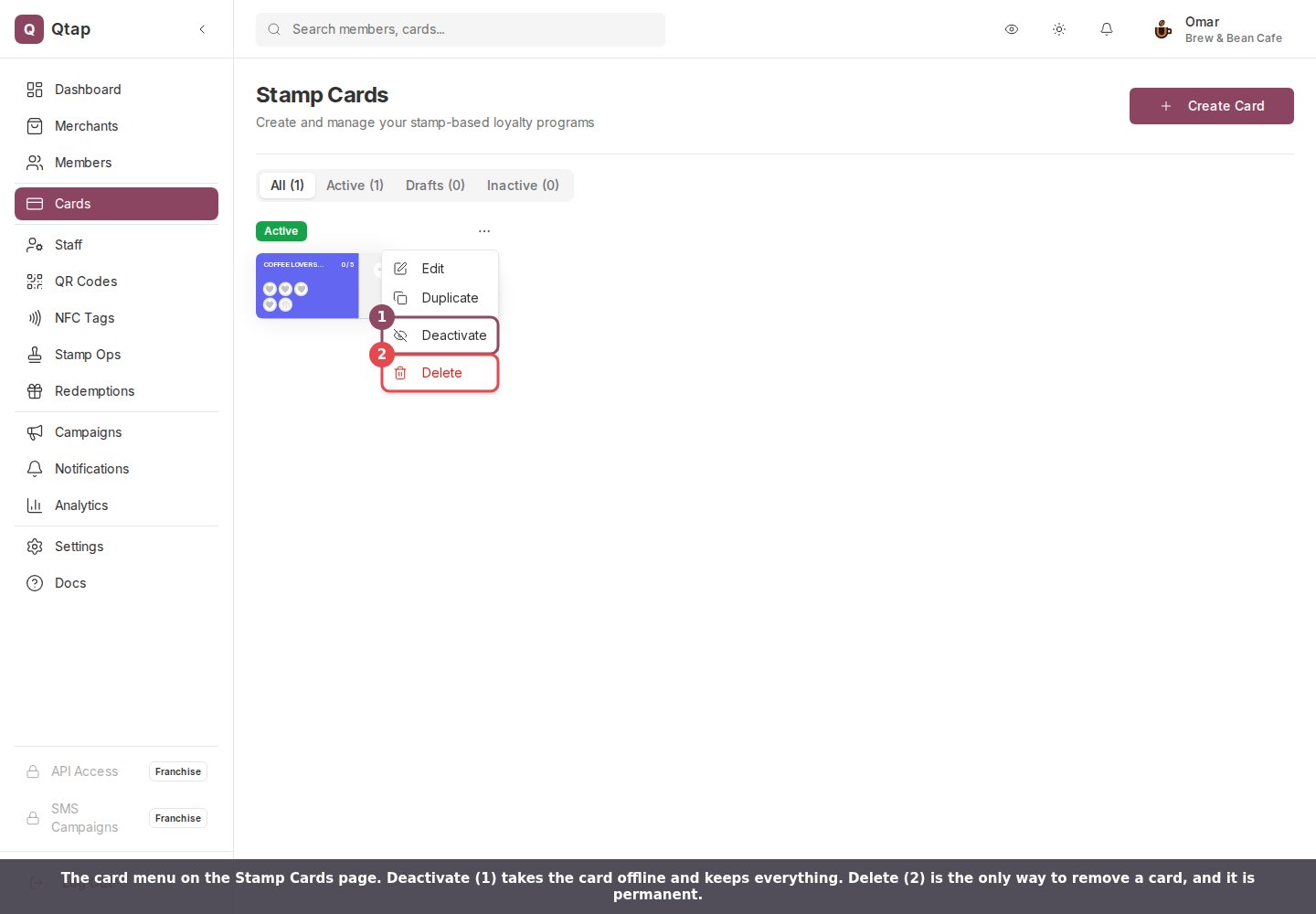Collapse the sidebar with the chevron
This screenshot has height=914, width=1316.
[x=202, y=29]
